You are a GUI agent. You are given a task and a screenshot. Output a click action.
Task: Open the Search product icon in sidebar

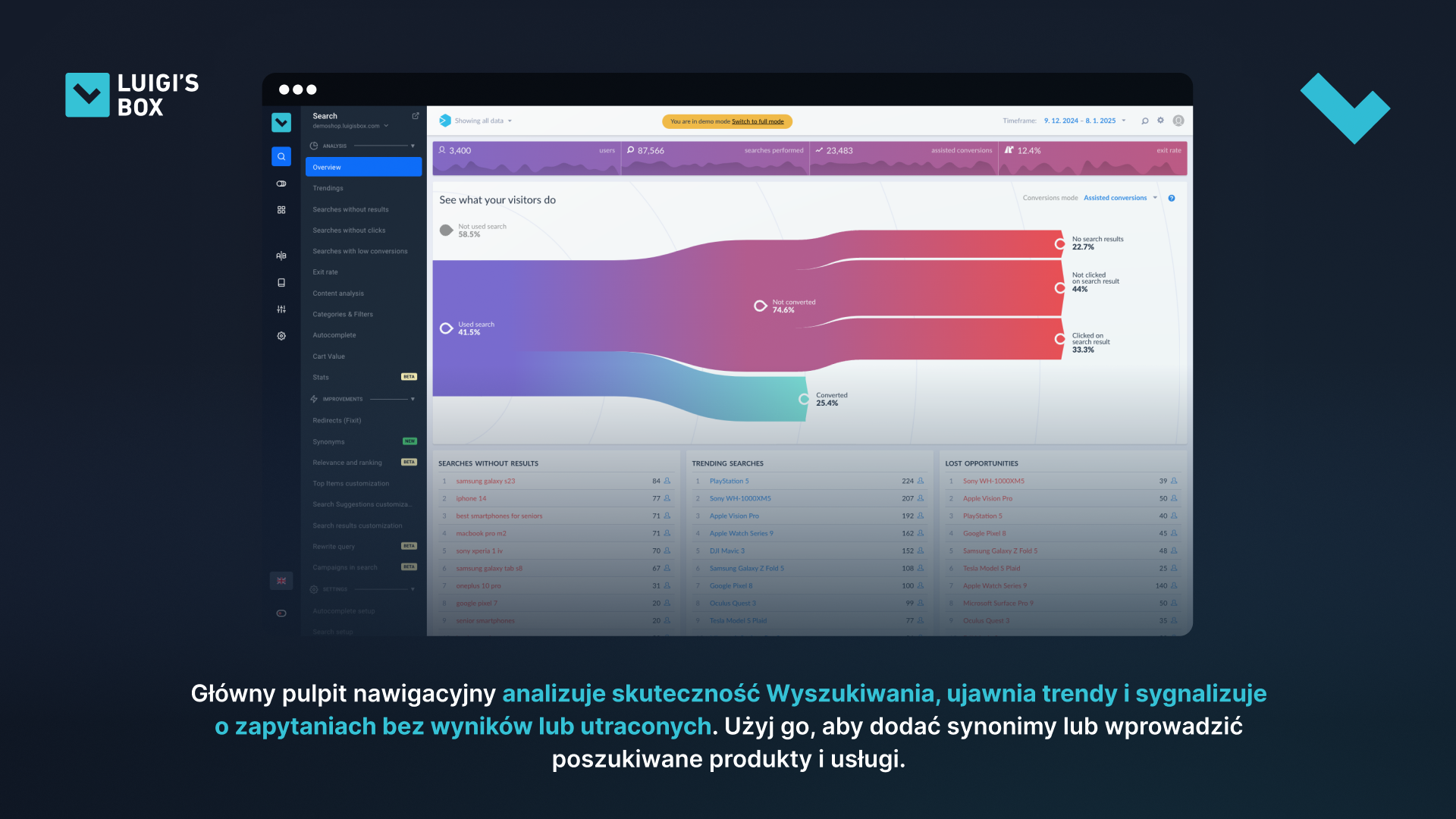pyautogui.click(x=281, y=156)
